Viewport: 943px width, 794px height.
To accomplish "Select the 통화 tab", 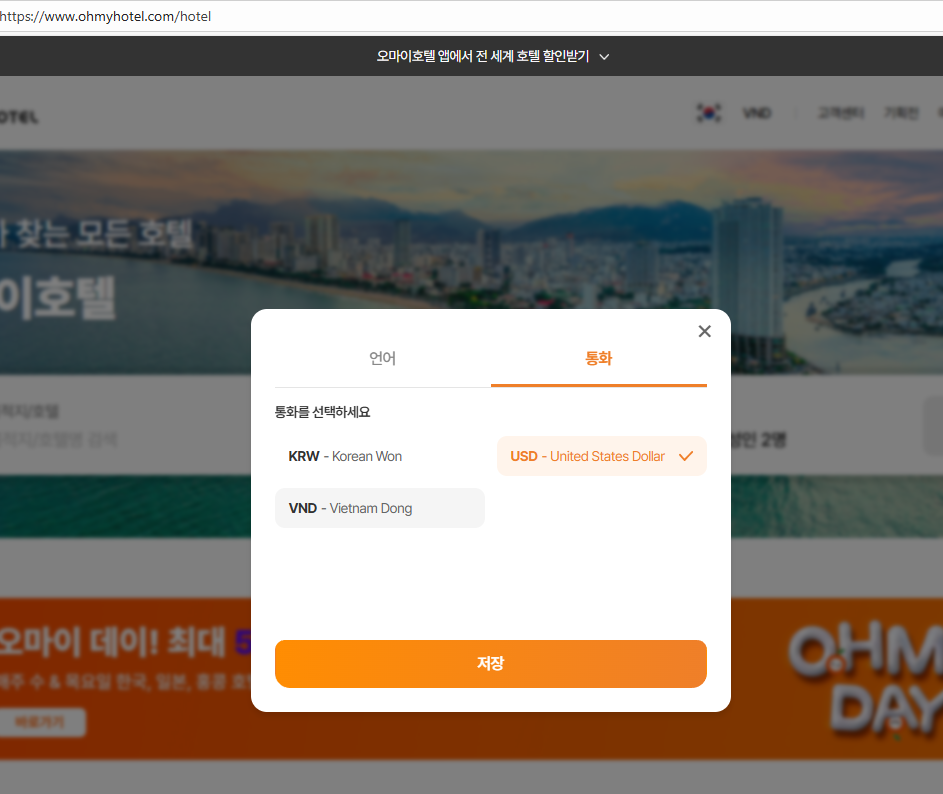I will [x=598, y=359].
